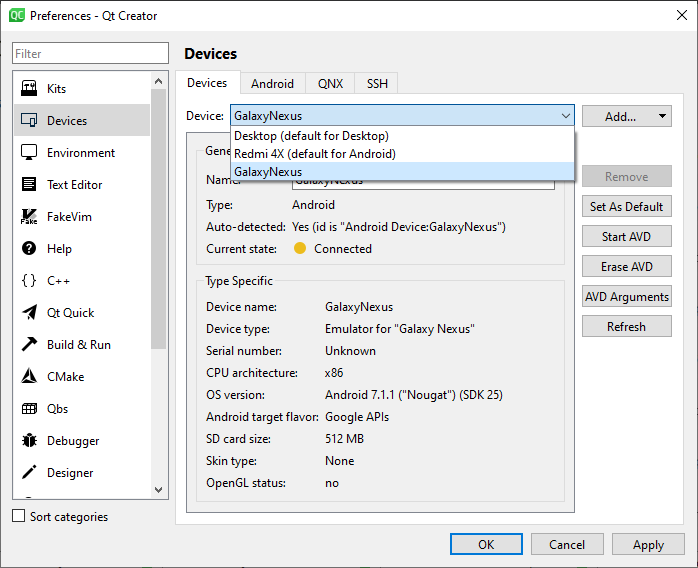Click the Filter input field

click(90, 53)
